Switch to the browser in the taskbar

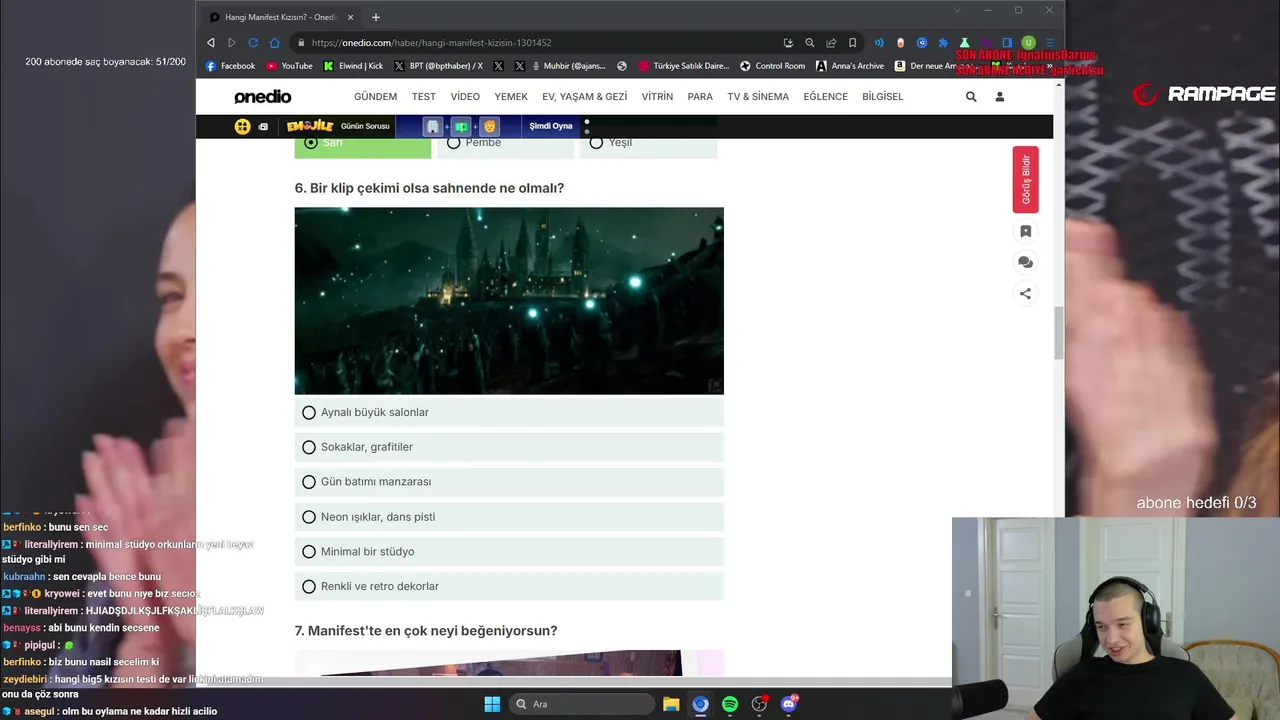click(700, 704)
